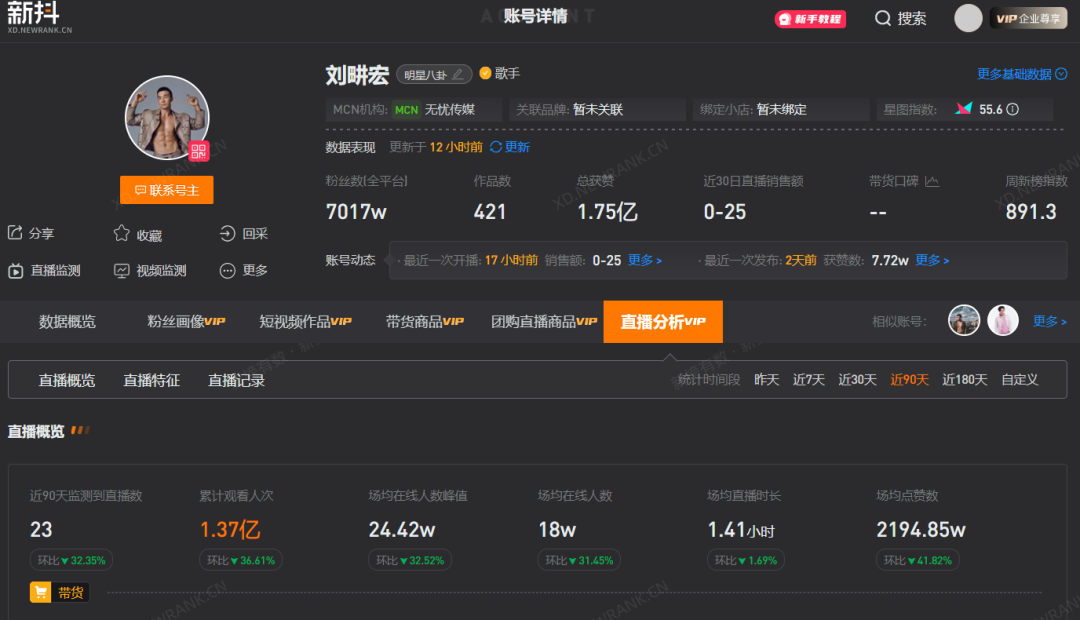Screen dimensions: 1080x620
Task: Switch to 粉丝画像 tab
Action: pos(186,322)
